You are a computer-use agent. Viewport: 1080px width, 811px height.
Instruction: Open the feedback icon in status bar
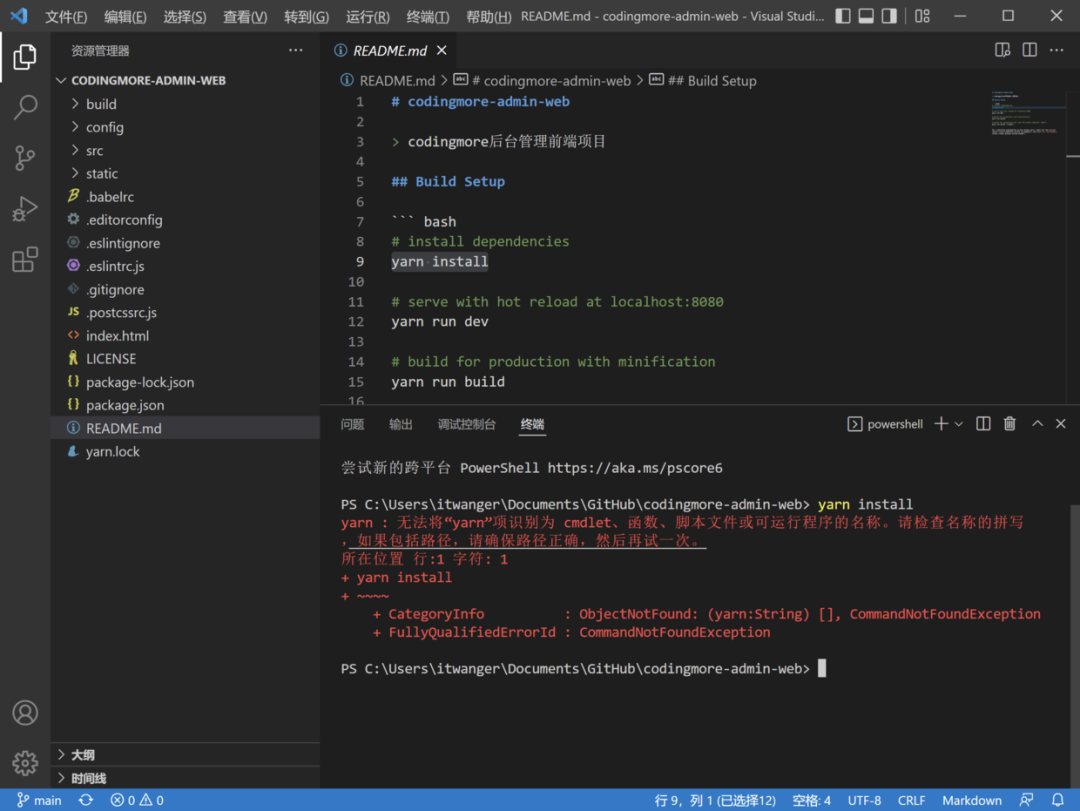point(1026,800)
